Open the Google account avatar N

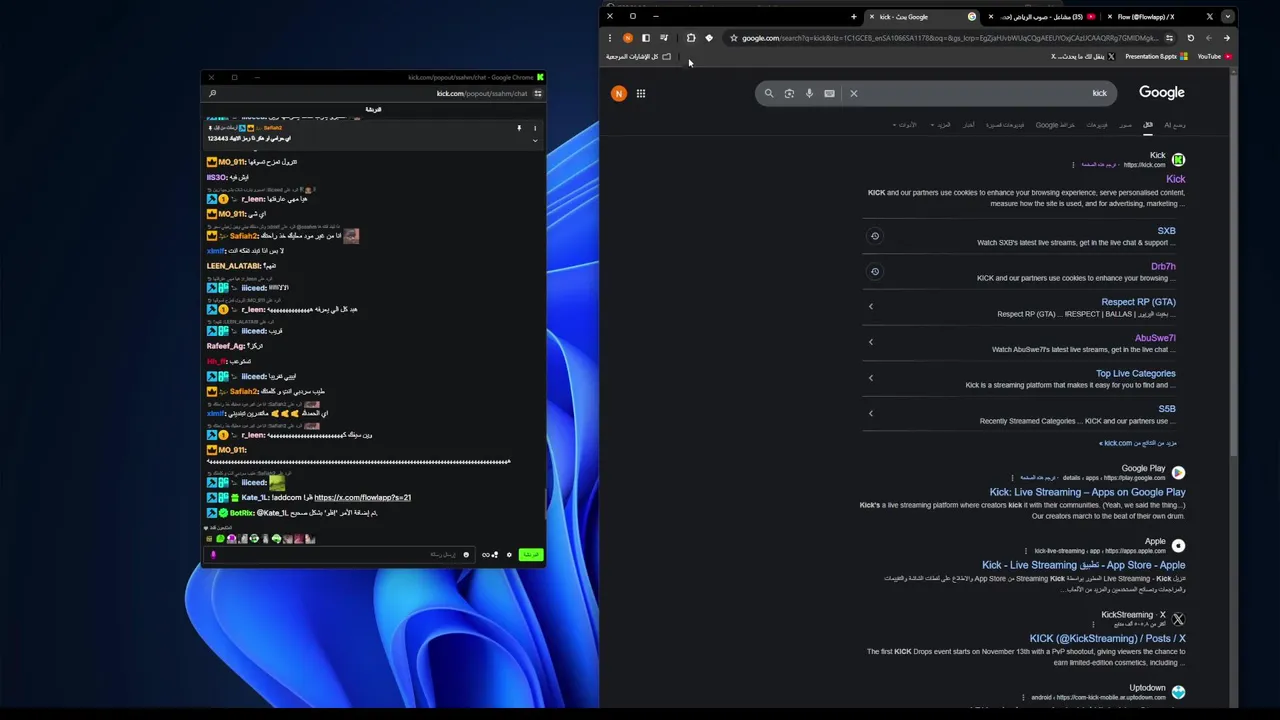pyautogui.click(x=618, y=93)
